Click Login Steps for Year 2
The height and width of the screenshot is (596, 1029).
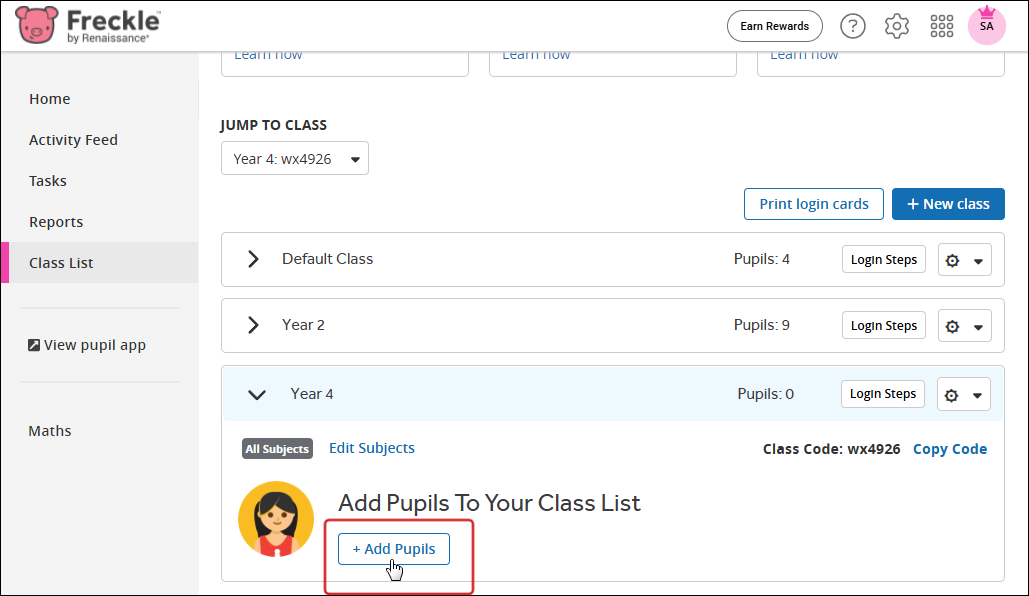coord(884,325)
